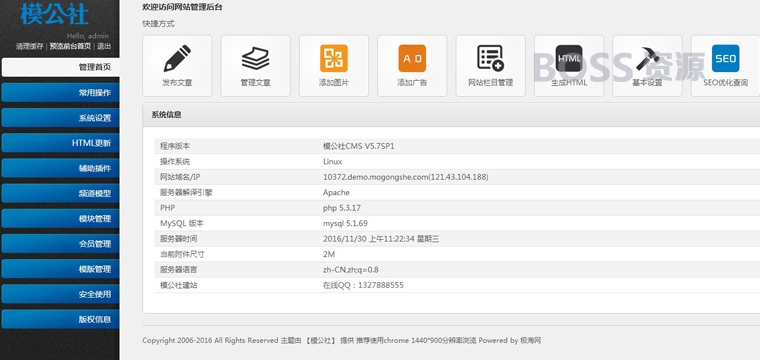
Task: Click the 当前附件尺寸 row label
Action: (182, 254)
